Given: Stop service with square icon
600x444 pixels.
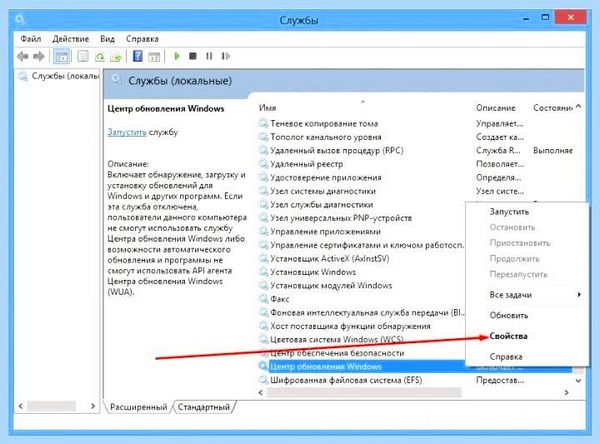Looking at the screenshot, I should (192, 56).
